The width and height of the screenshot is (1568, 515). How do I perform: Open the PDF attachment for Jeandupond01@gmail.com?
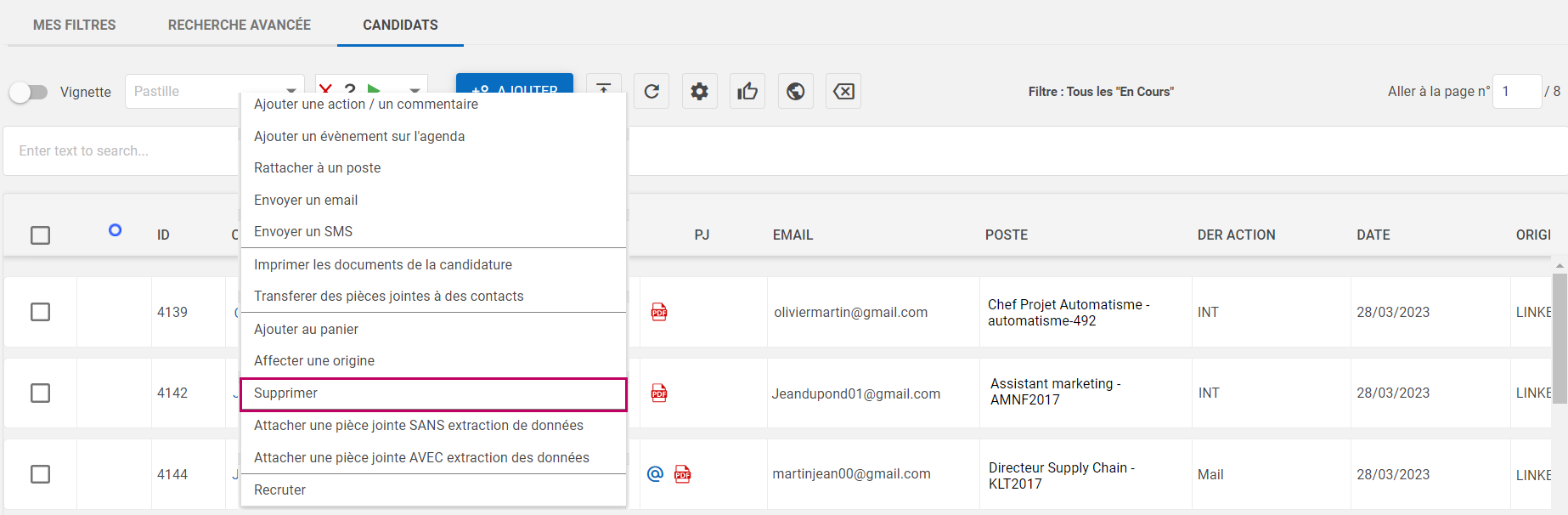pos(659,393)
